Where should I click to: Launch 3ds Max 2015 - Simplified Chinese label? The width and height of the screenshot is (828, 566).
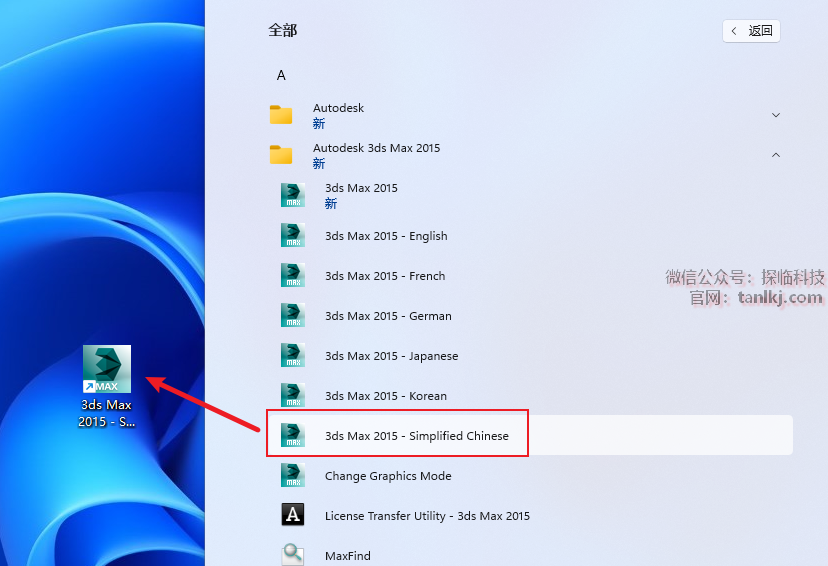(x=417, y=436)
